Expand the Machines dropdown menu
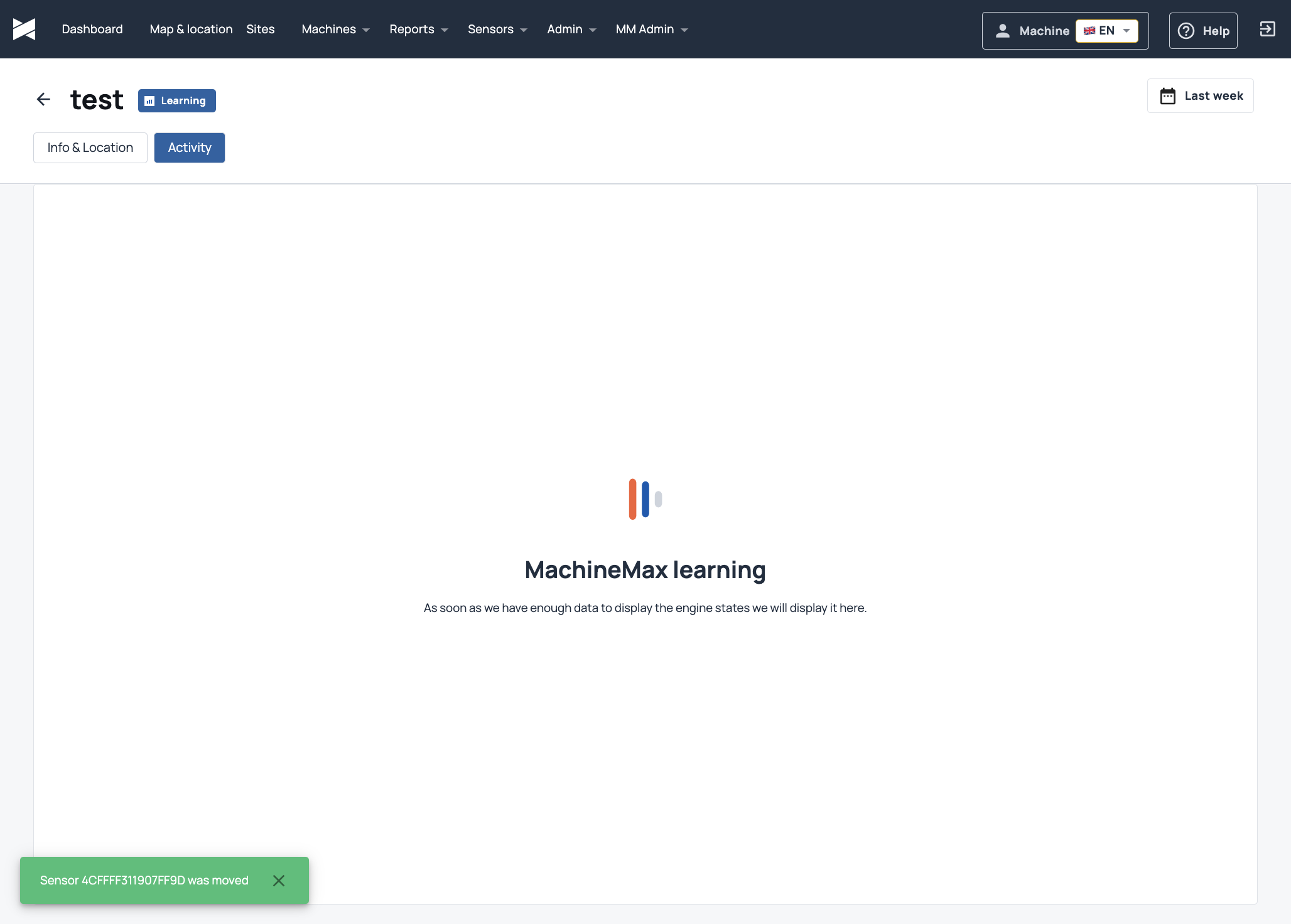The width and height of the screenshot is (1291, 924). pyautogui.click(x=336, y=29)
